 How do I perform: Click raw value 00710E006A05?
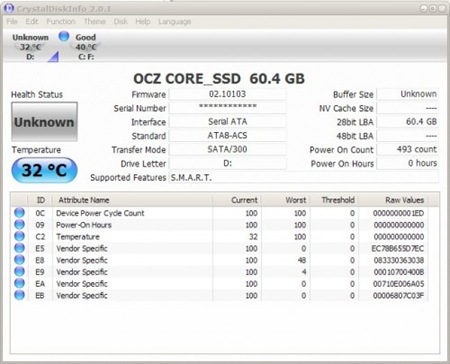pos(399,284)
